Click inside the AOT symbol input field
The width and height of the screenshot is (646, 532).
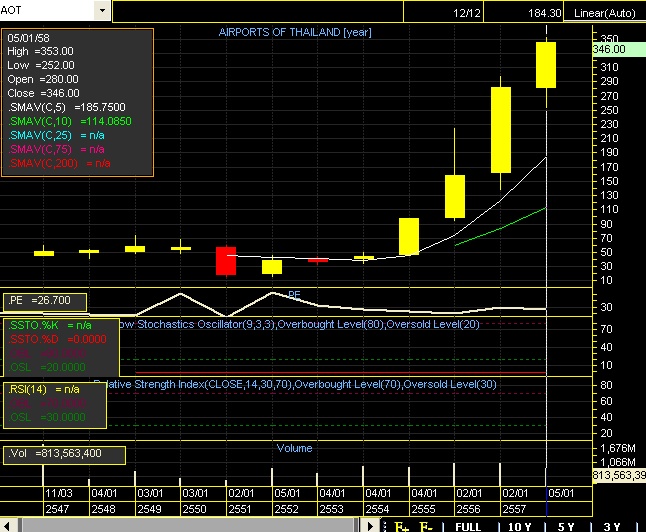point(46,10)
